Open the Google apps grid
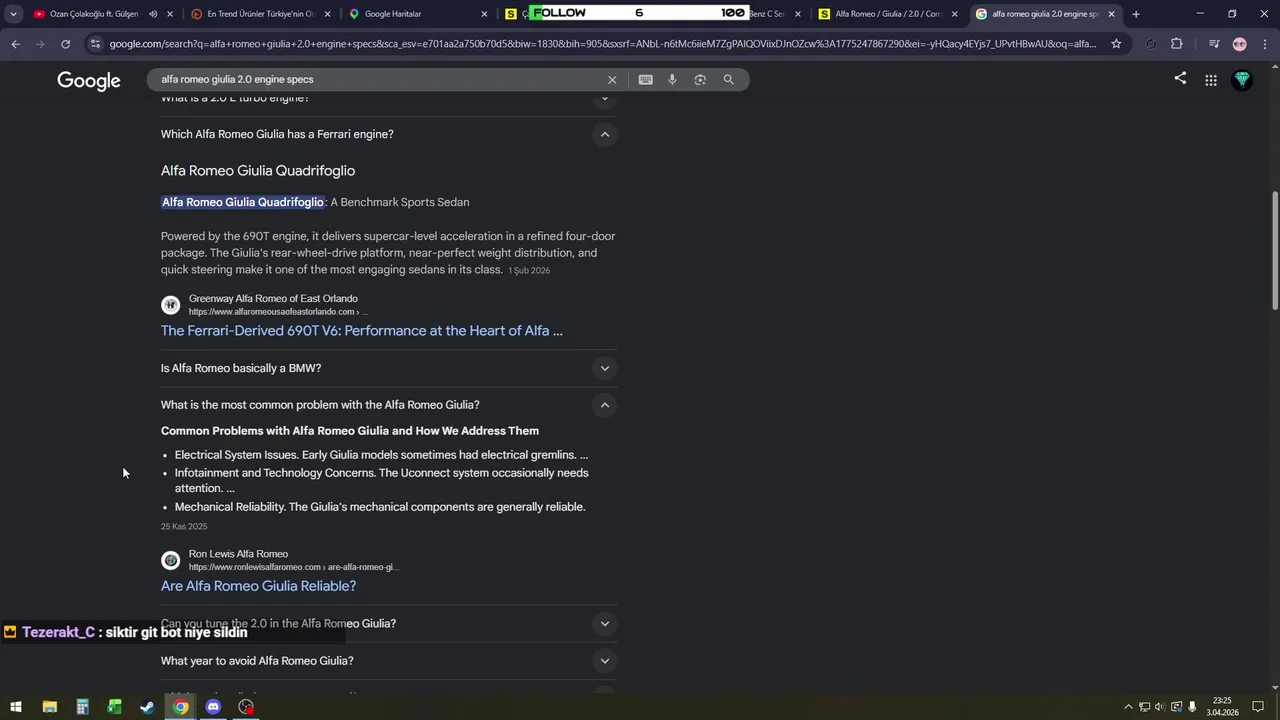This screenshot has height=720, width=1280. 1211,80
